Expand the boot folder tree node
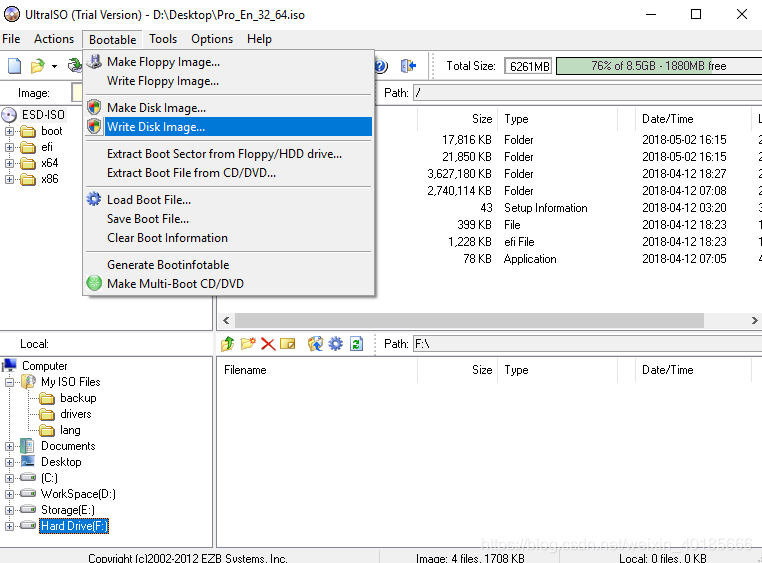 click(9, 131)
